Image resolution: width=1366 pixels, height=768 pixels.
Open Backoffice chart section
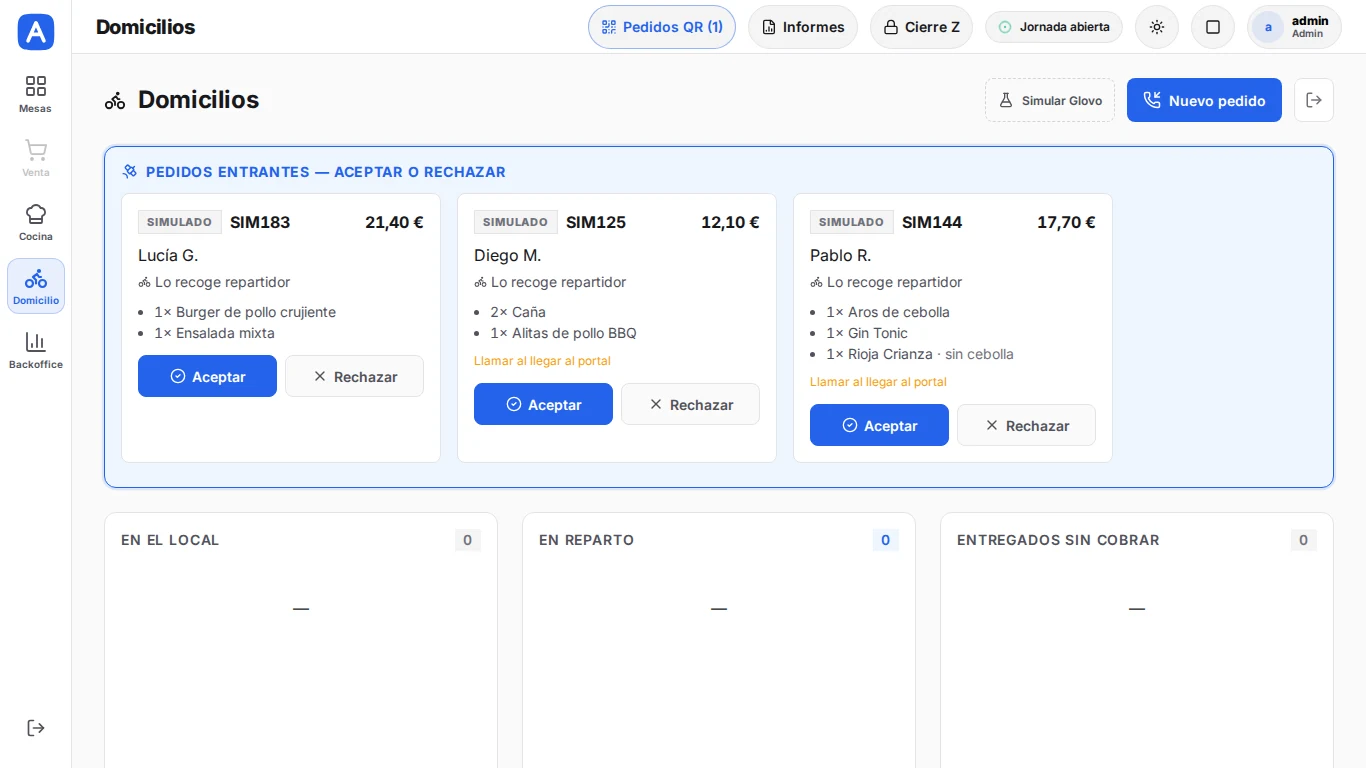[36, 350]
